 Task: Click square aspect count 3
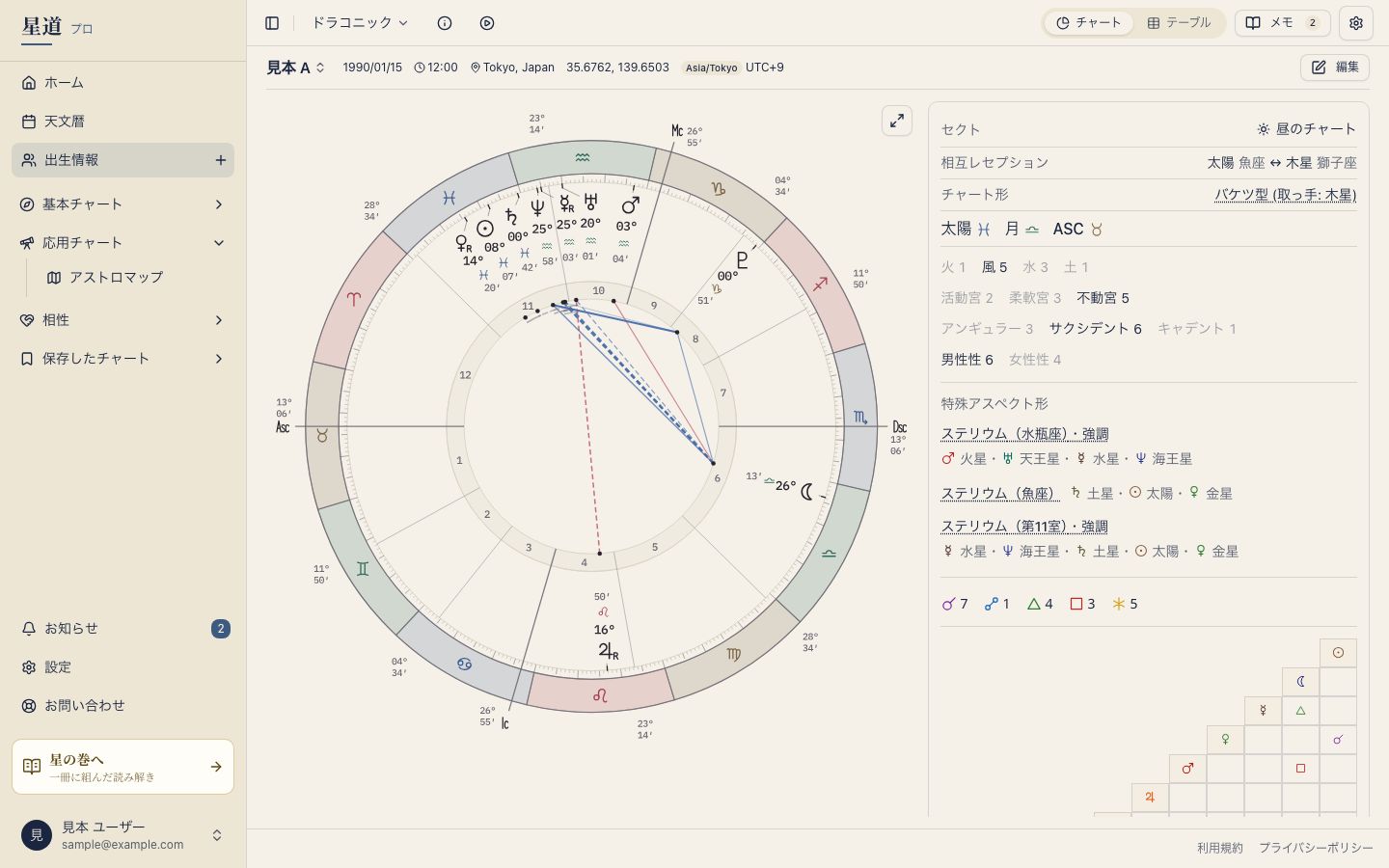click(1082, 604)
